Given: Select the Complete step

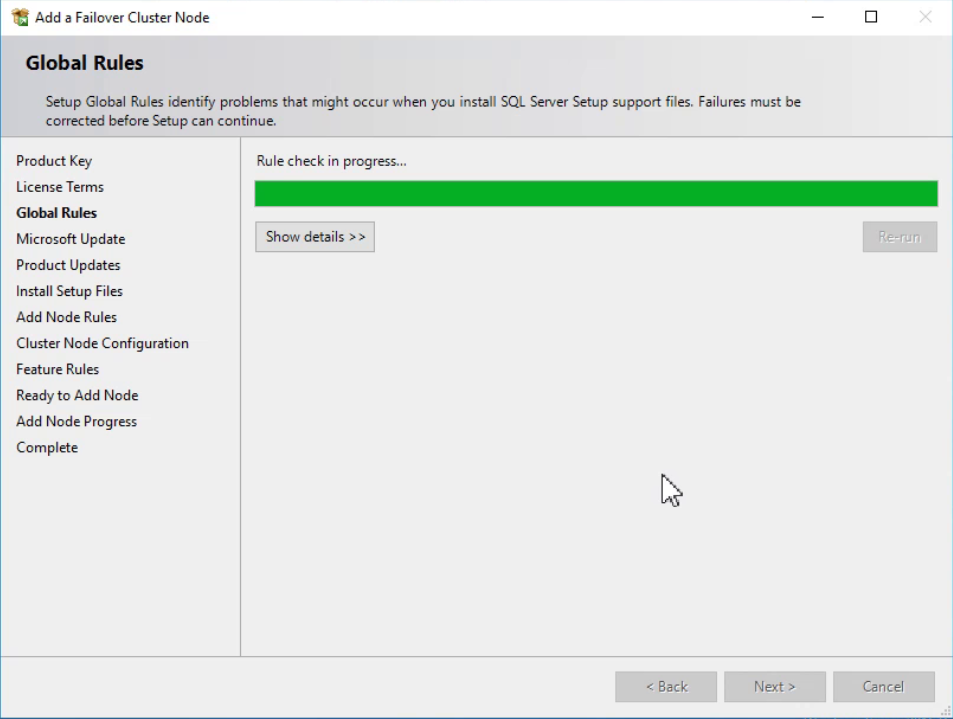Looking at the screenshot, I should [47, 448].
